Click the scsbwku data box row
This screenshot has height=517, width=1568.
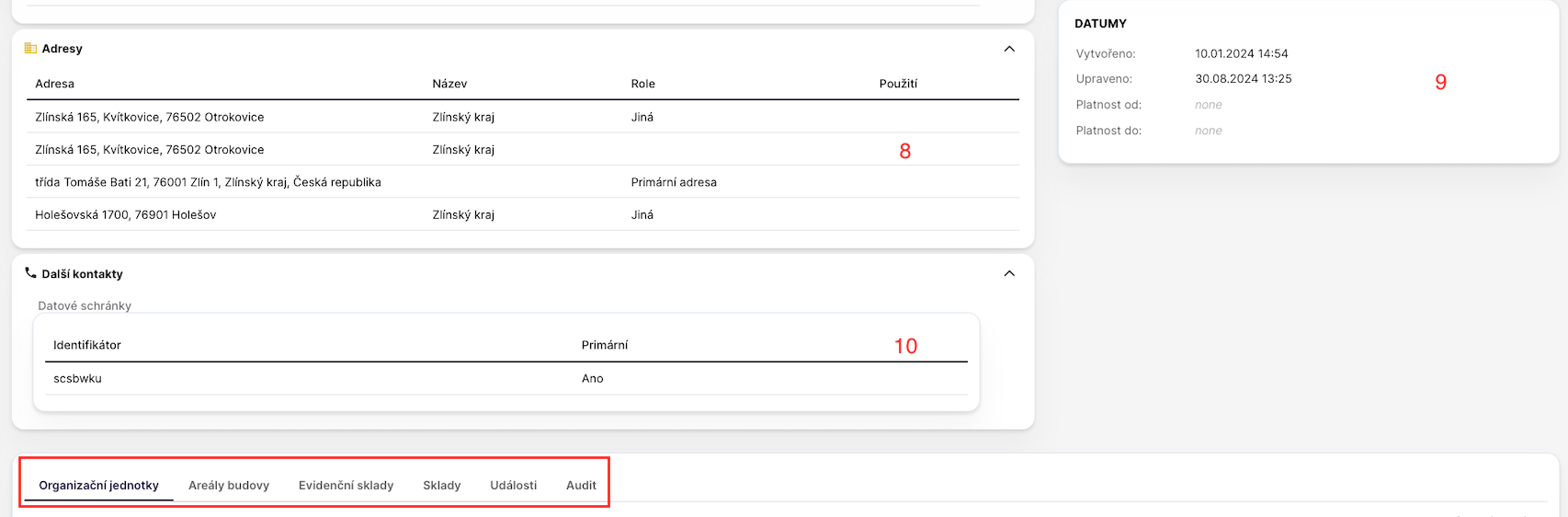pyautogui.click(x=78, y=378)
